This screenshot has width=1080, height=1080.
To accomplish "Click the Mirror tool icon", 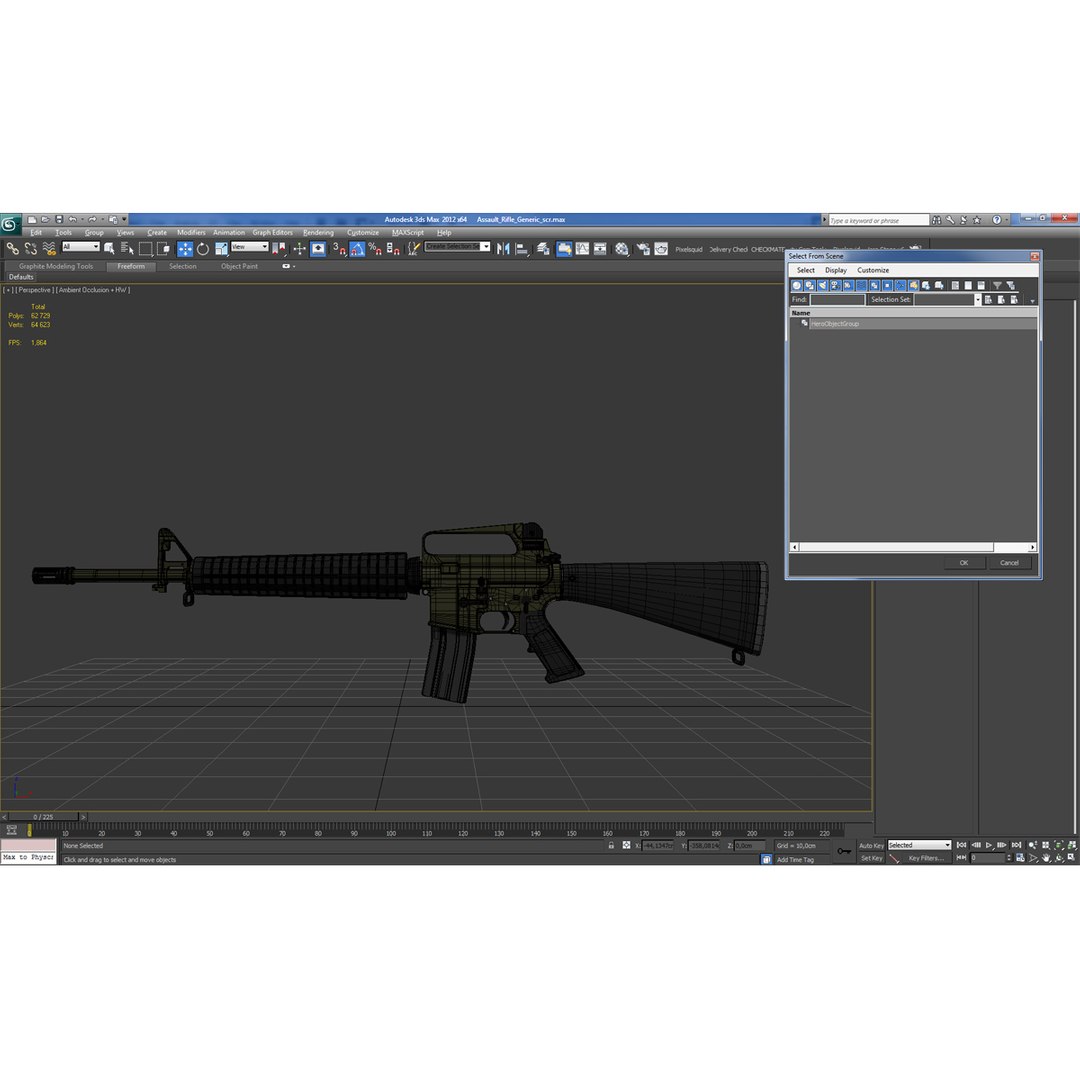I will pos(503,249).
